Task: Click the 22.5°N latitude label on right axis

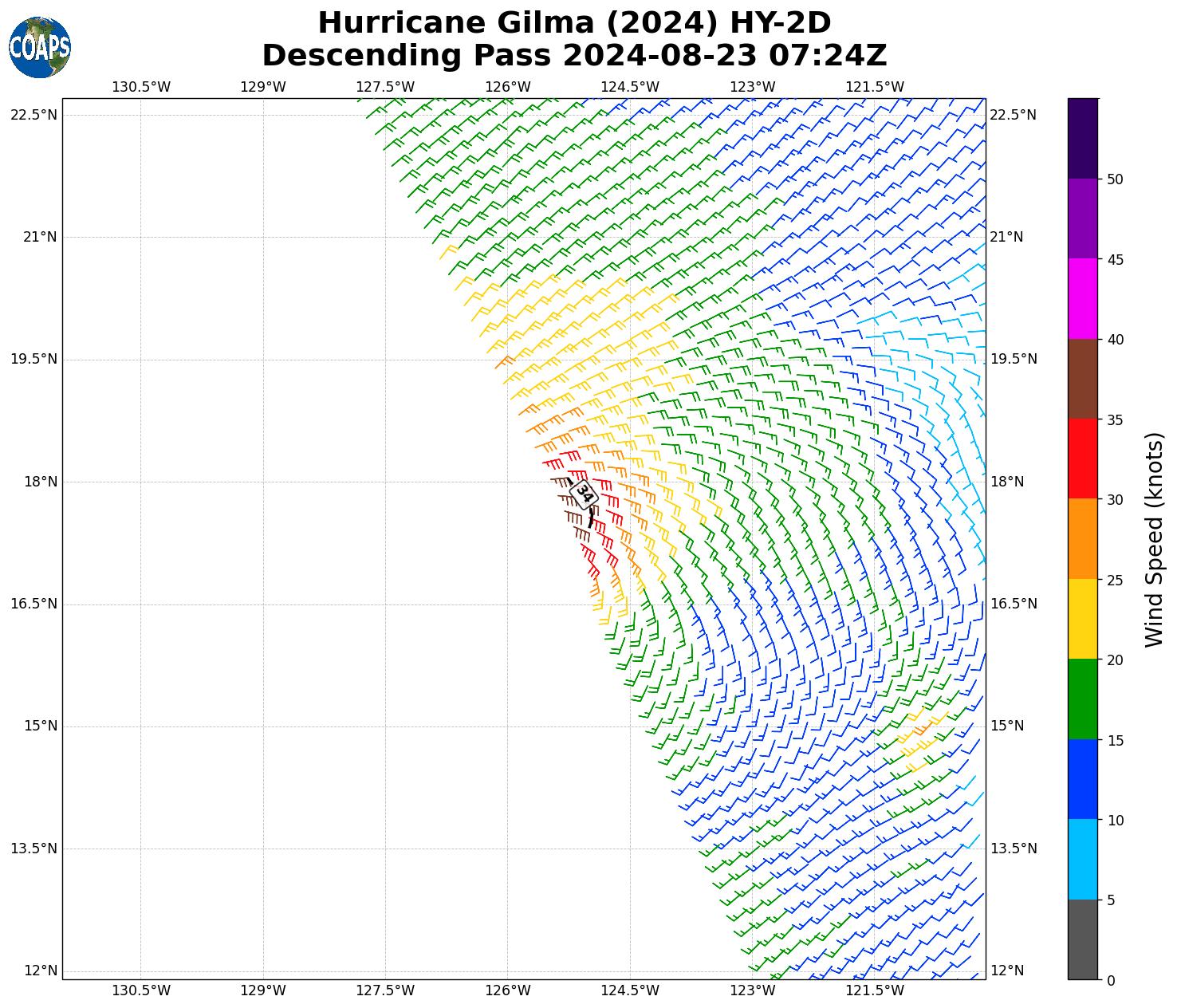Action: (1013, 115)
